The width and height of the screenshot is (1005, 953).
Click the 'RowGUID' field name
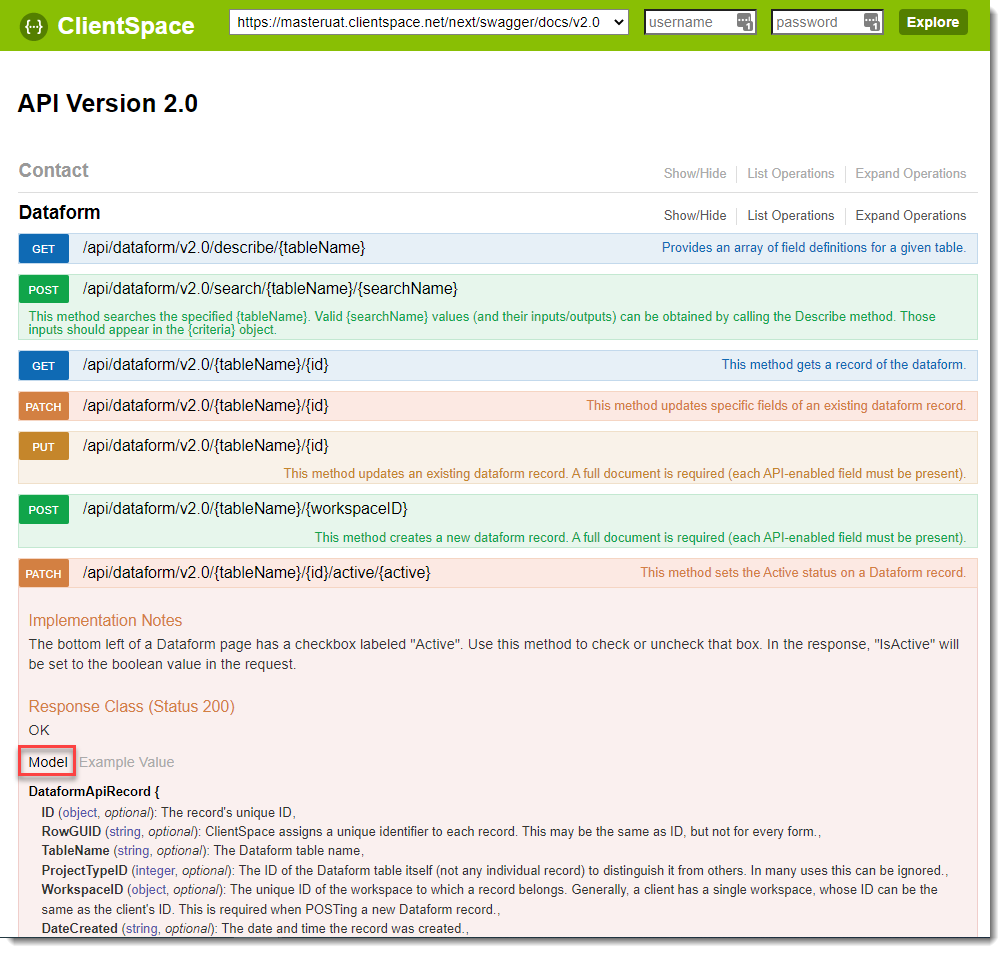point(71,832)
